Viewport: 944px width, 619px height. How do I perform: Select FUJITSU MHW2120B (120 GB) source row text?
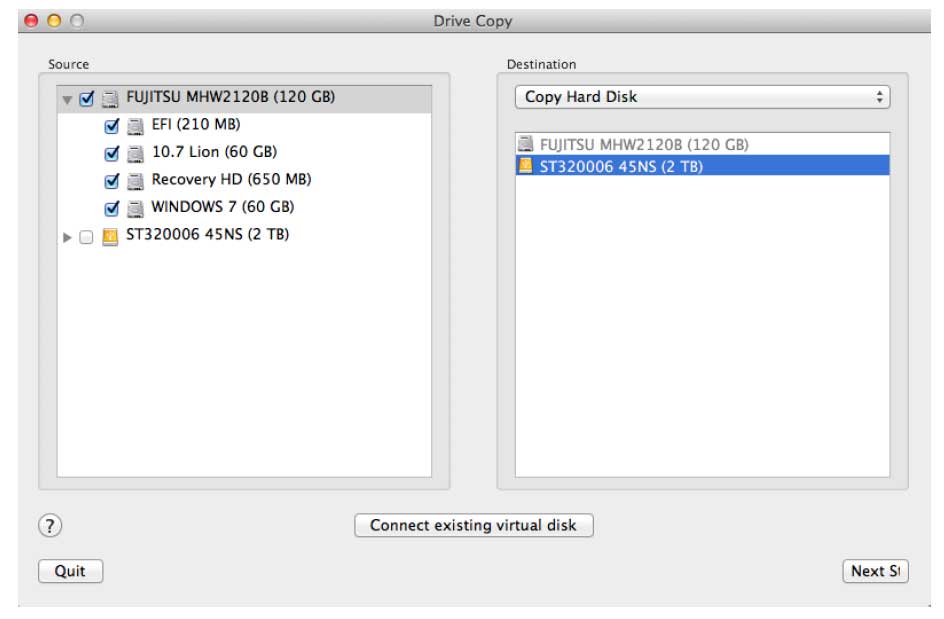231,97
